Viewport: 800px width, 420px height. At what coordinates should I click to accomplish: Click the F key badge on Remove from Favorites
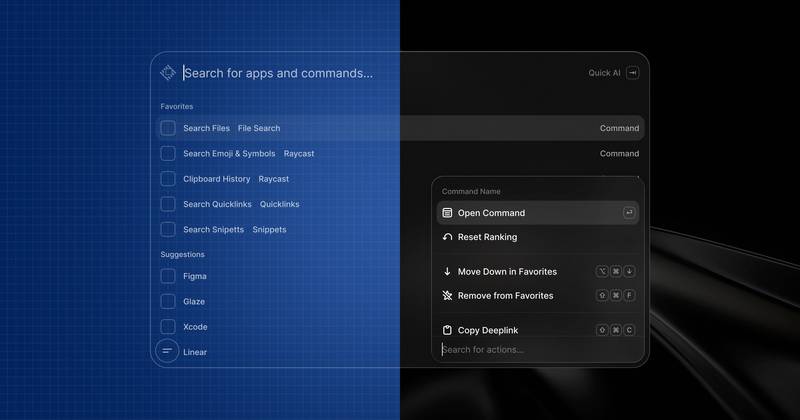[x=629, y=295]
